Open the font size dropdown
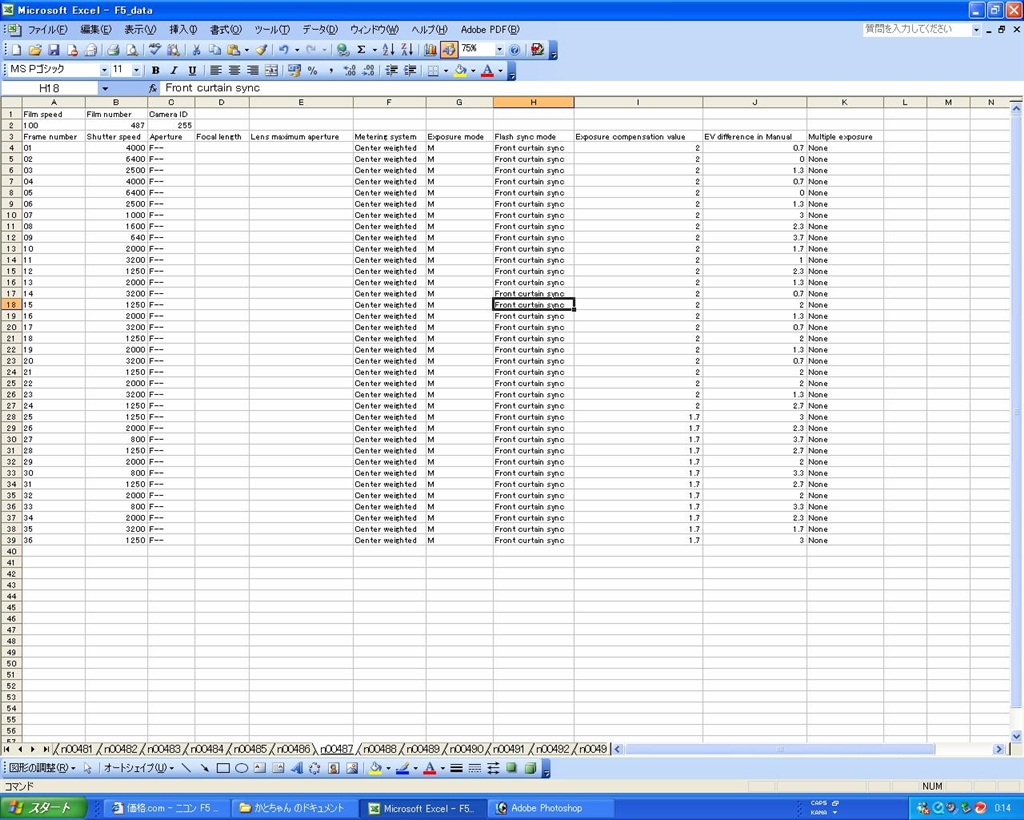Screen dimensions: 1024x820 tap(136, 71)
